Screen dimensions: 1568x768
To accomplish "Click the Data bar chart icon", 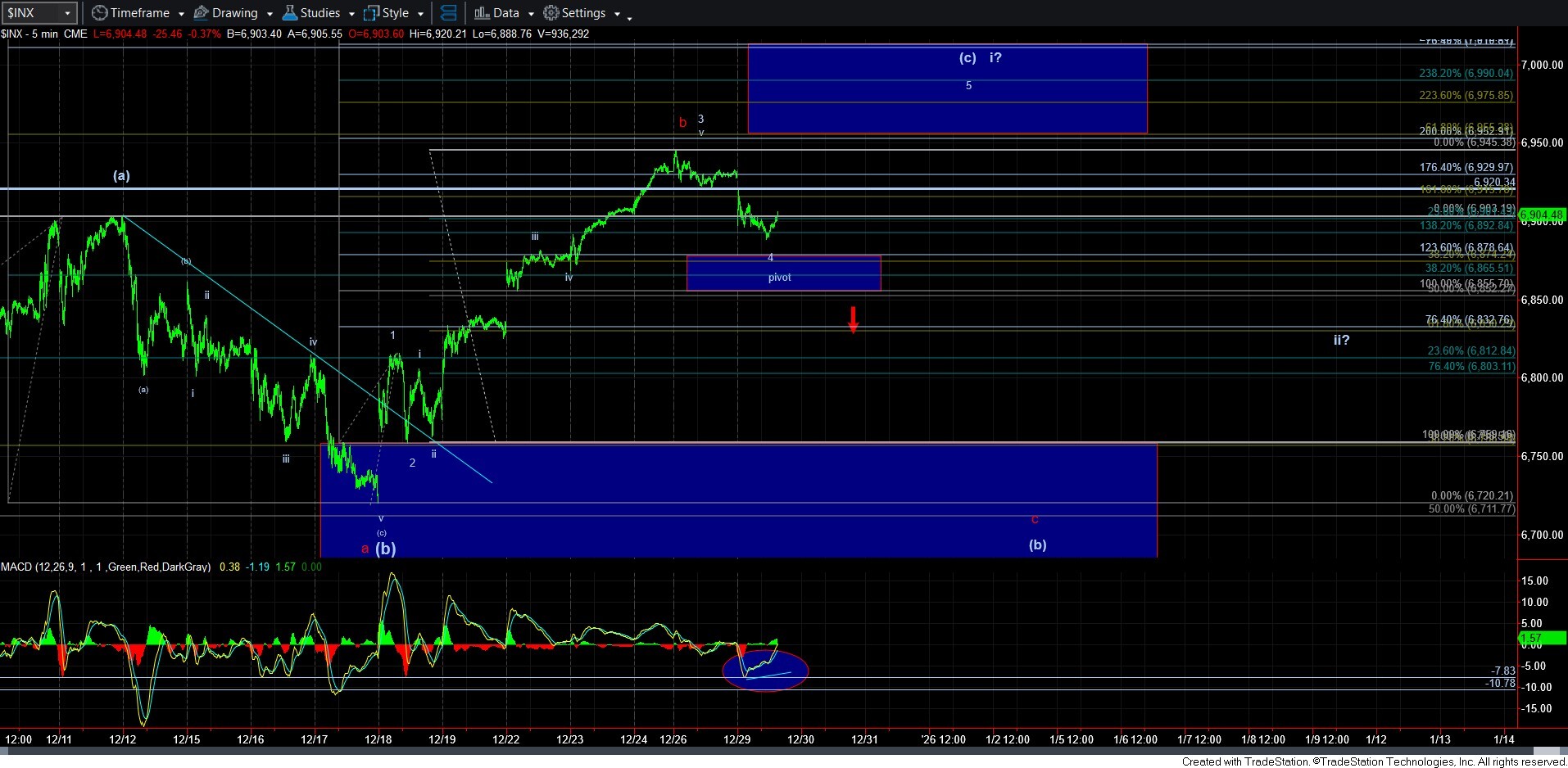I will click(482, 13).
